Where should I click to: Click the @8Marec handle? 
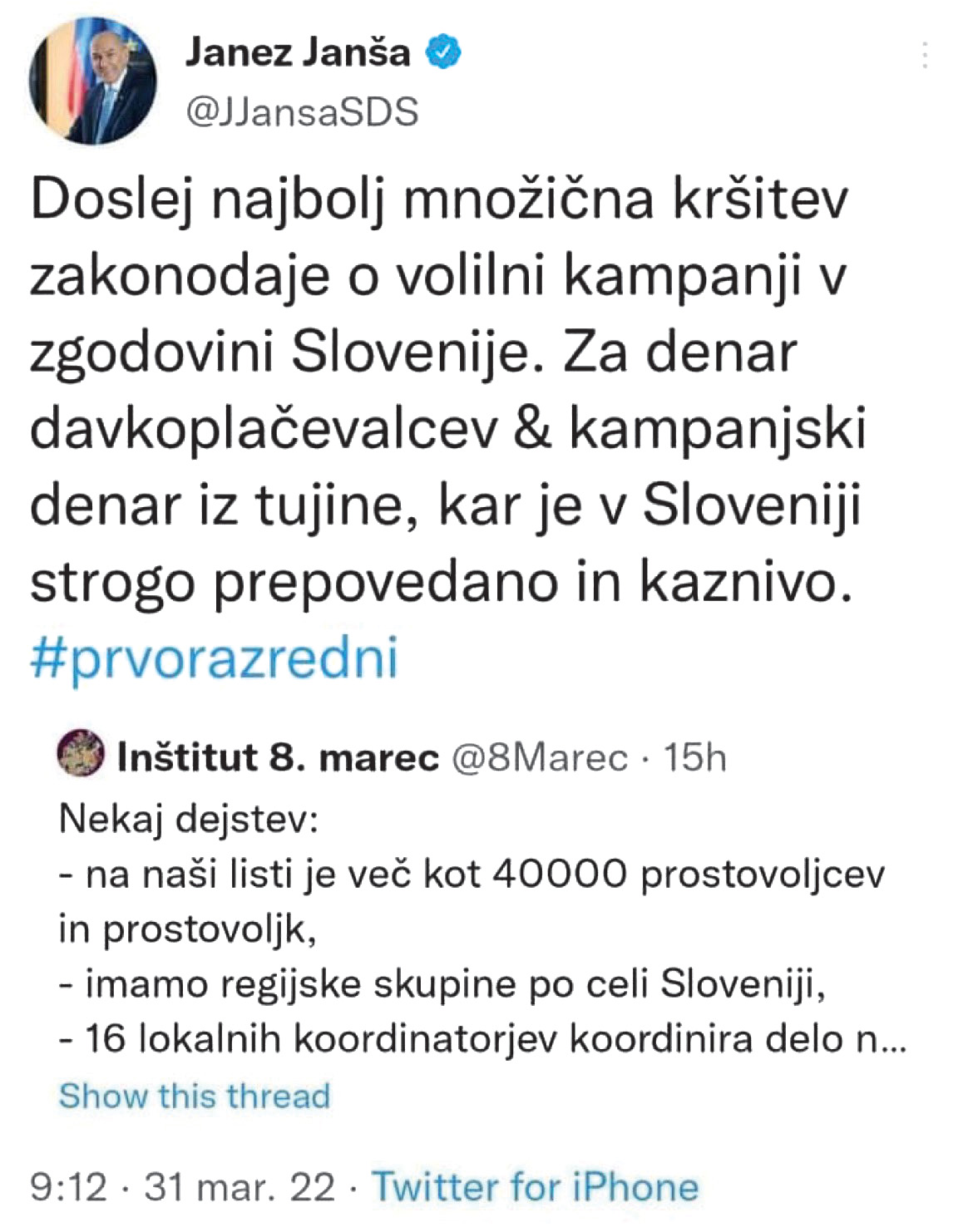539,757
